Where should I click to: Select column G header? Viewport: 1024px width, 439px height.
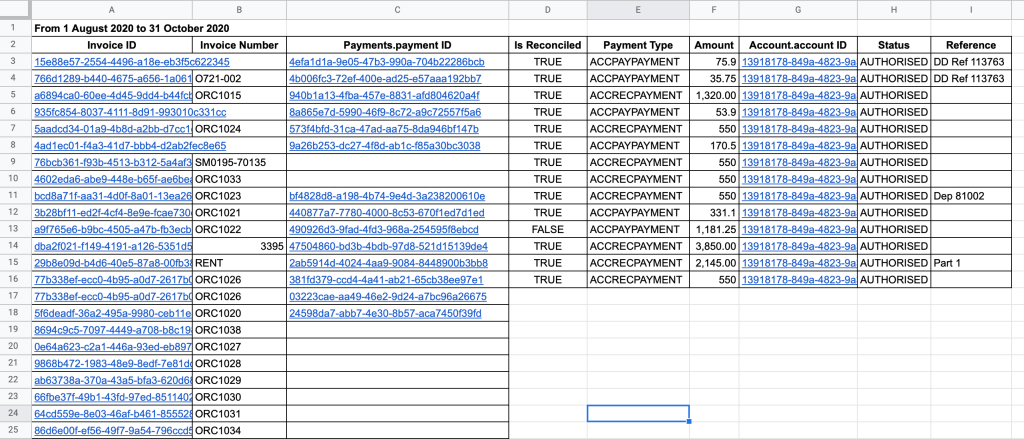coord(798,10)
